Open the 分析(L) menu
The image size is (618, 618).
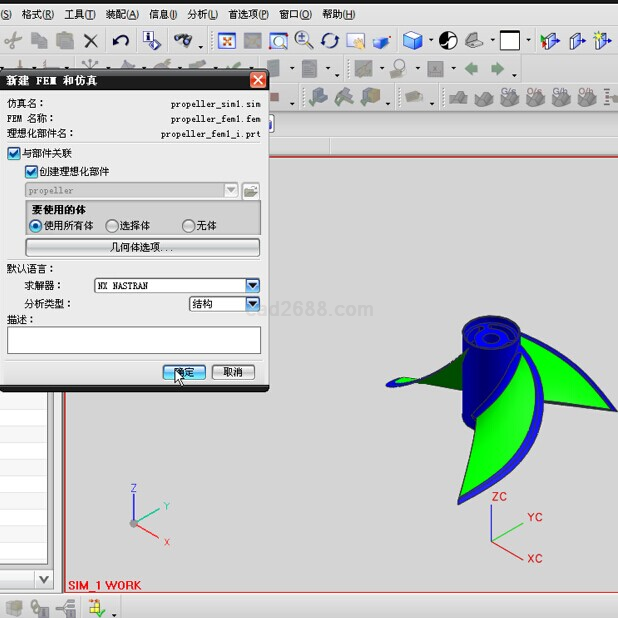202,14
